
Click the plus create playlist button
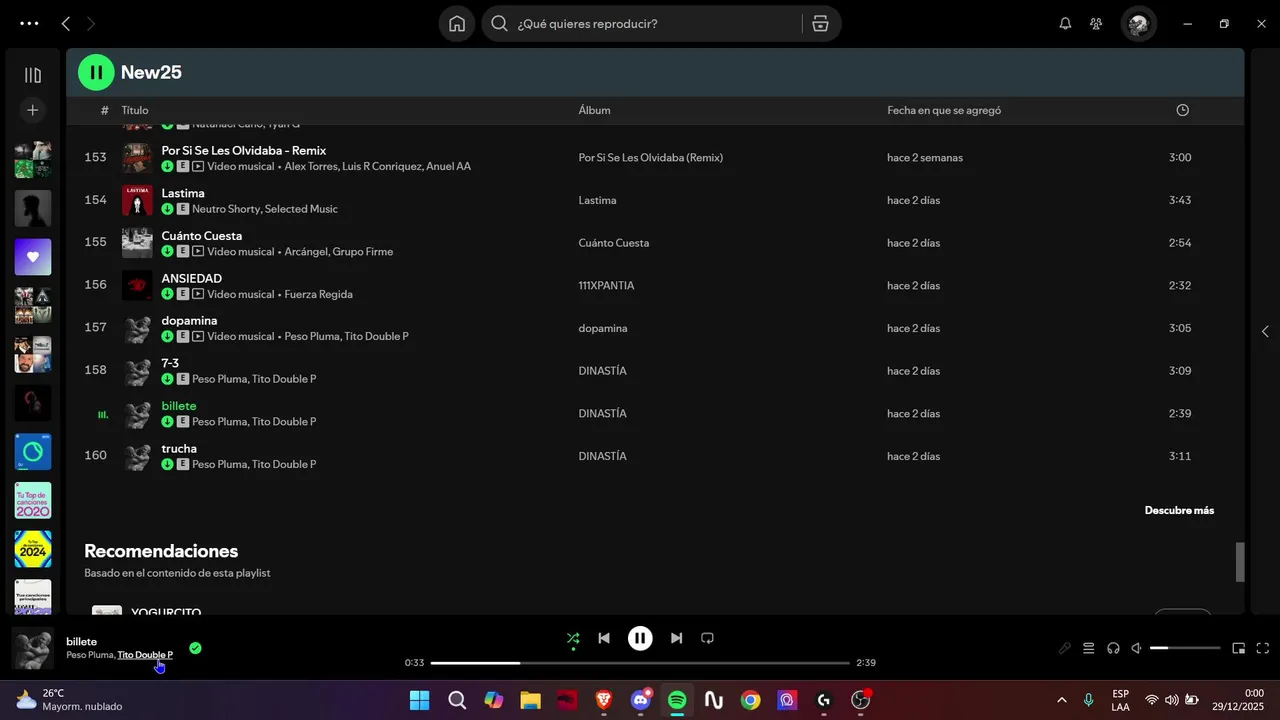click(x=33, y=110)
